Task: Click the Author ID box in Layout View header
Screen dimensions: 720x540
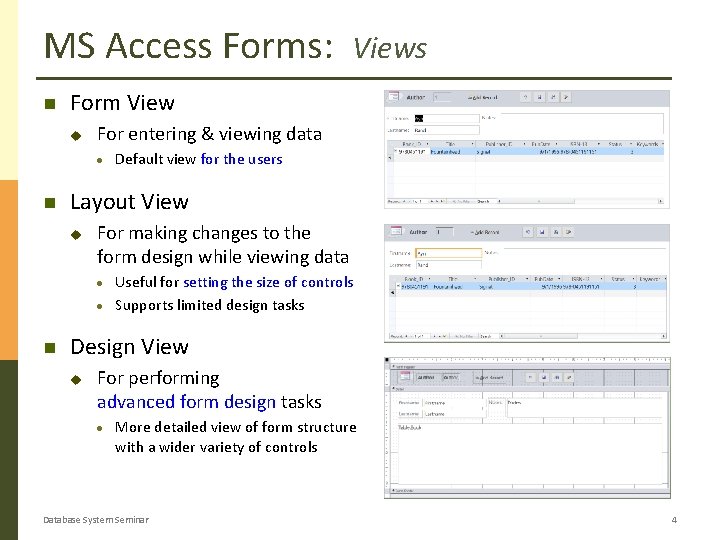Action: coord(445,232)
